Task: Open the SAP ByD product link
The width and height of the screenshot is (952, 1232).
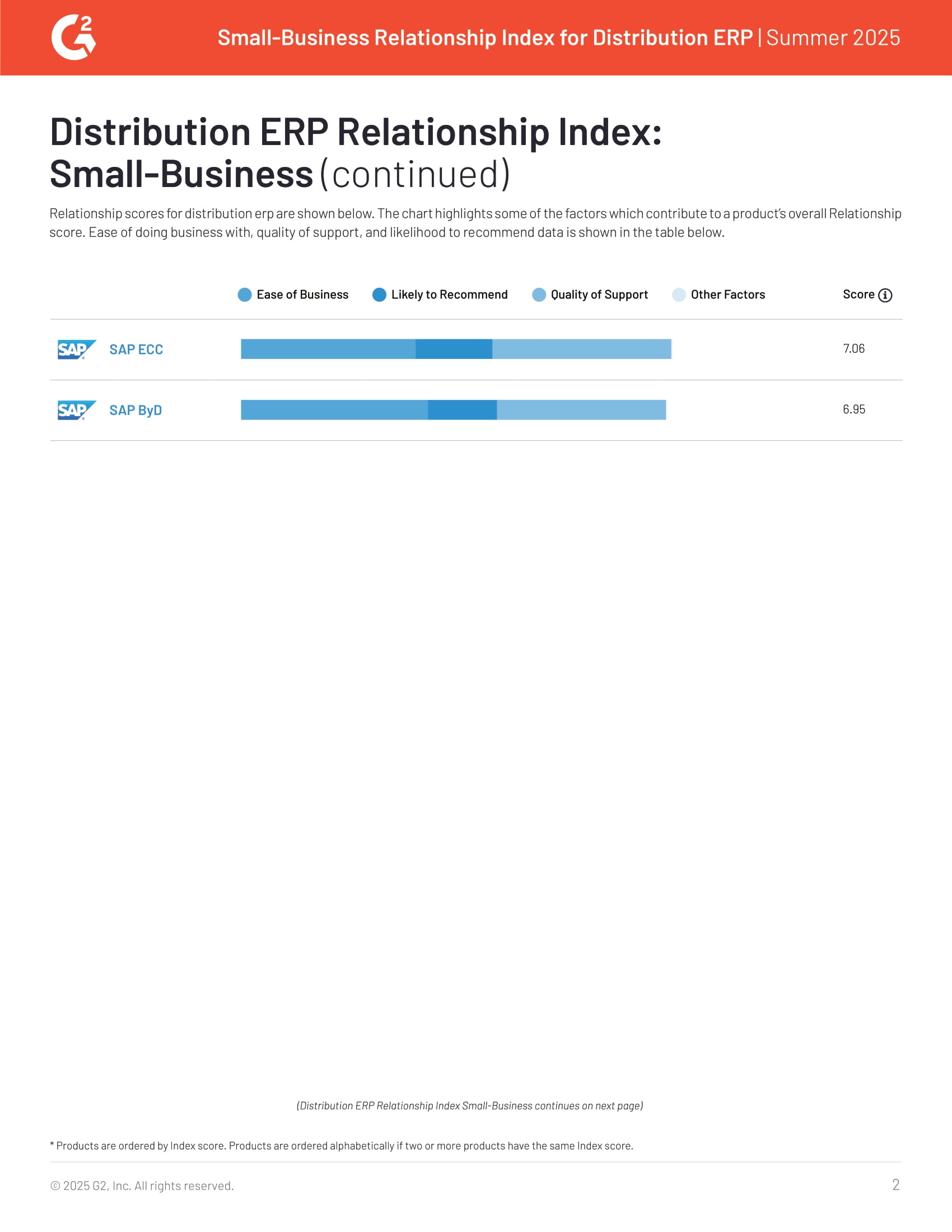Action: click(136, 410)
